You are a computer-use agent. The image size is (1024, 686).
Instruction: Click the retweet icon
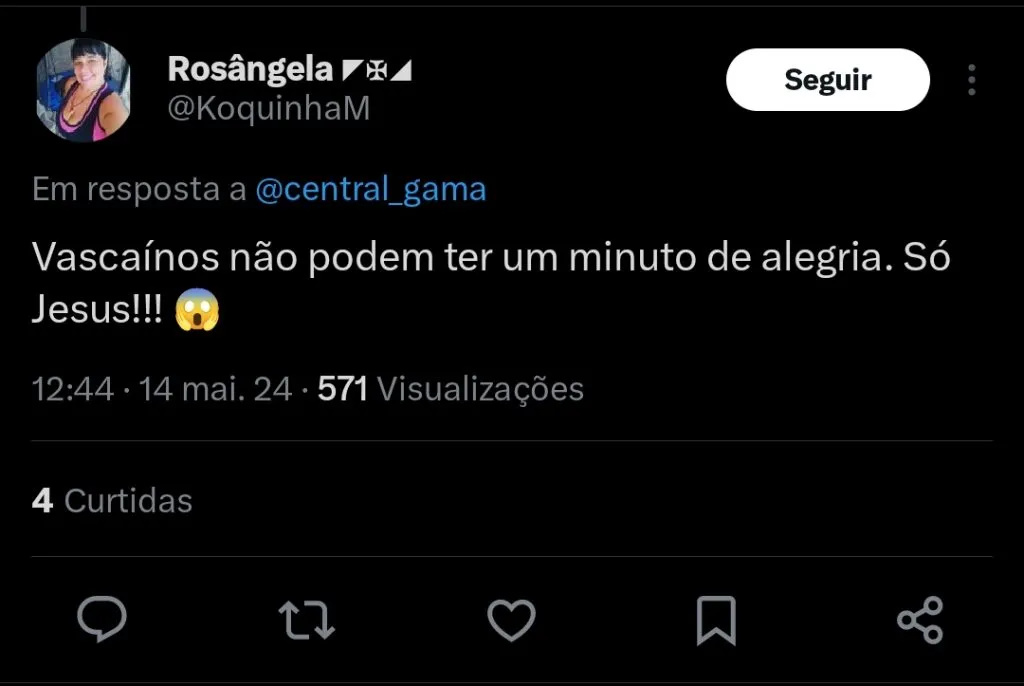[x=306, y=620]
